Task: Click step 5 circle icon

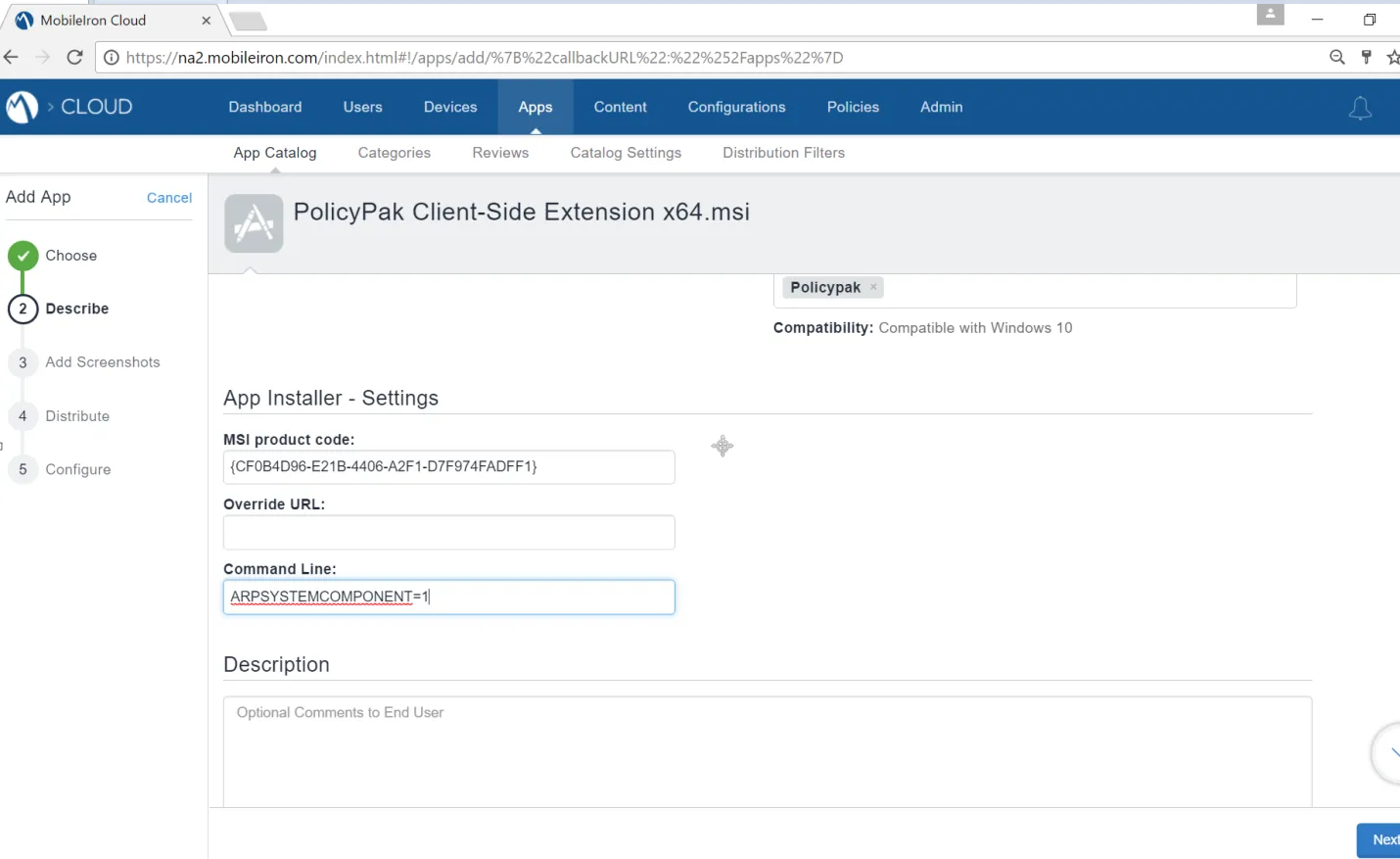Action: pyautogui.click(x=23, y=470)
